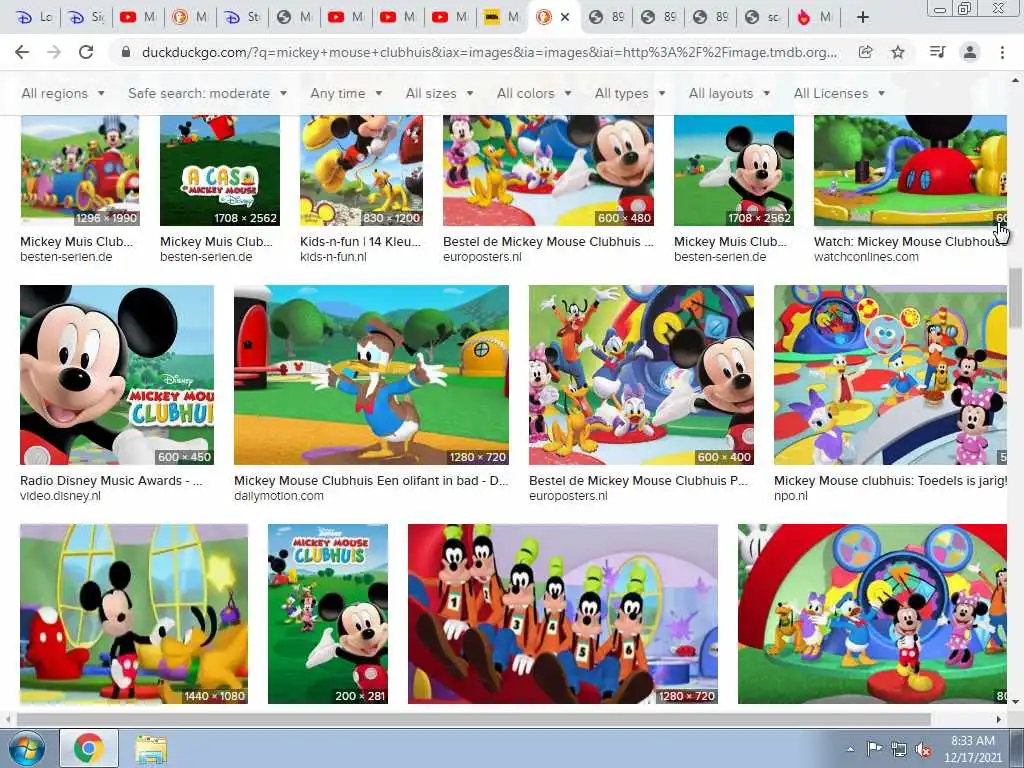
Task: Open the six Goofys 1280 × 720 thumbnail
Action: [563, 614]
